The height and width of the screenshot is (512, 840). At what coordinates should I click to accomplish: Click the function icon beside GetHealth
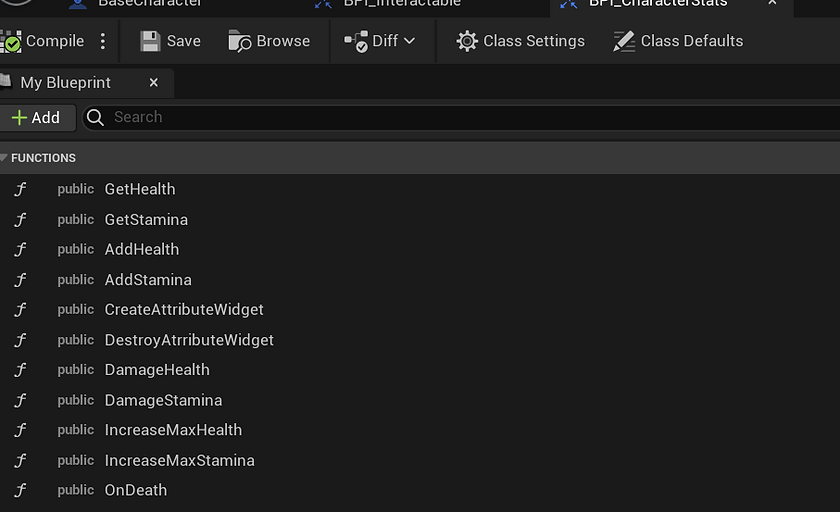tap(20, 189)
